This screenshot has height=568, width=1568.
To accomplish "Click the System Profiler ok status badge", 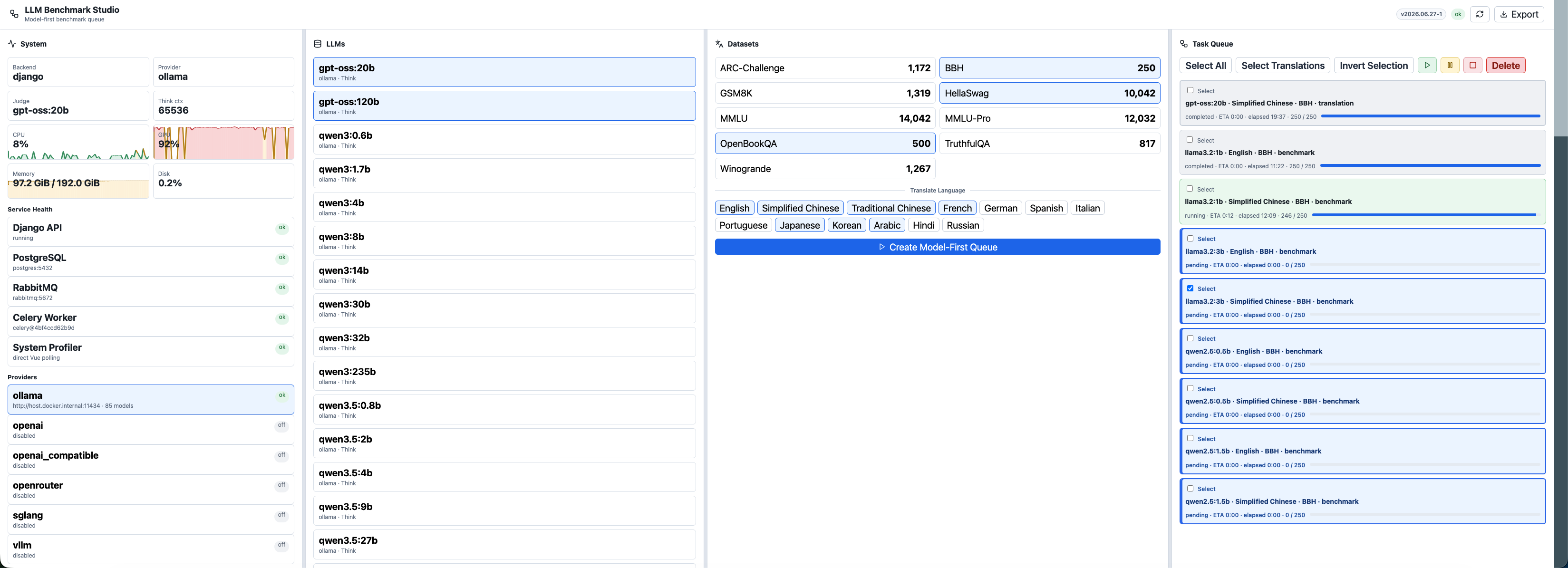I will click(x=282, y=347).
